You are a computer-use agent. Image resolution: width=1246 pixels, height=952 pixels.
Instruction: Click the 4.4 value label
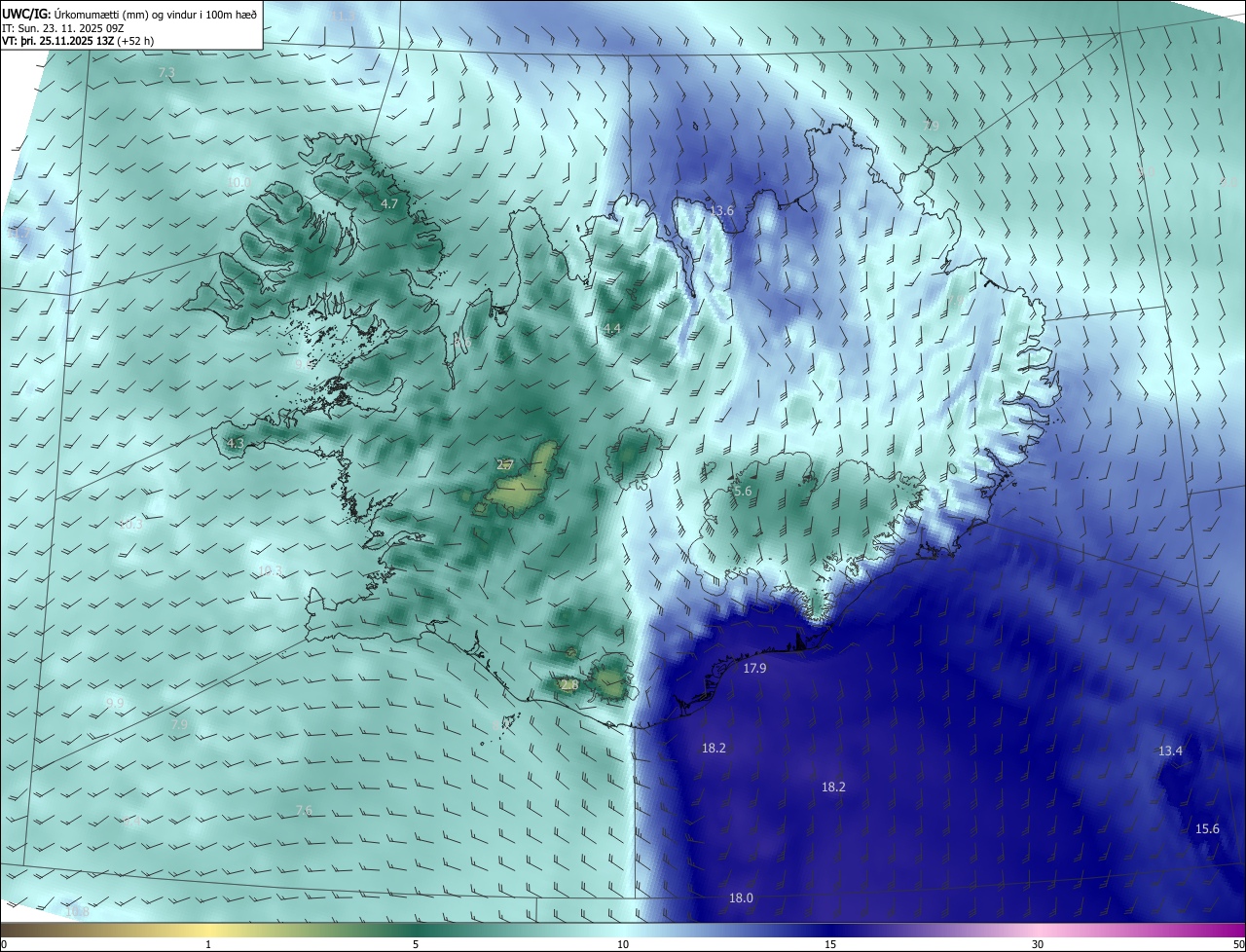611,329
